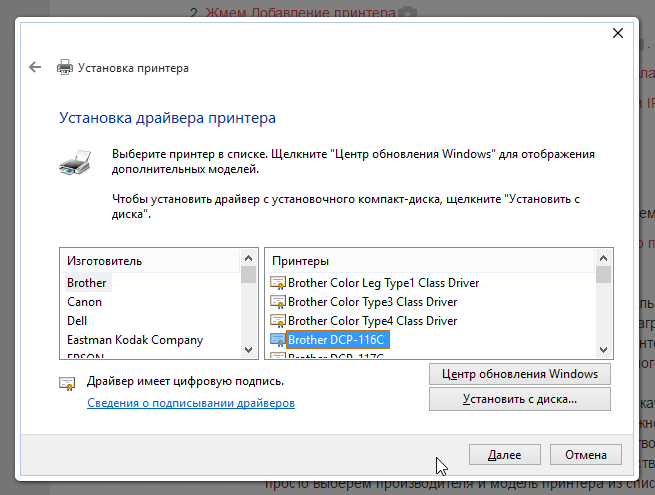The height and width of the screenshot is (495, 655).
Task: Open the Сведения о подписывании драйверов link
Action: (x=191, y=403)
